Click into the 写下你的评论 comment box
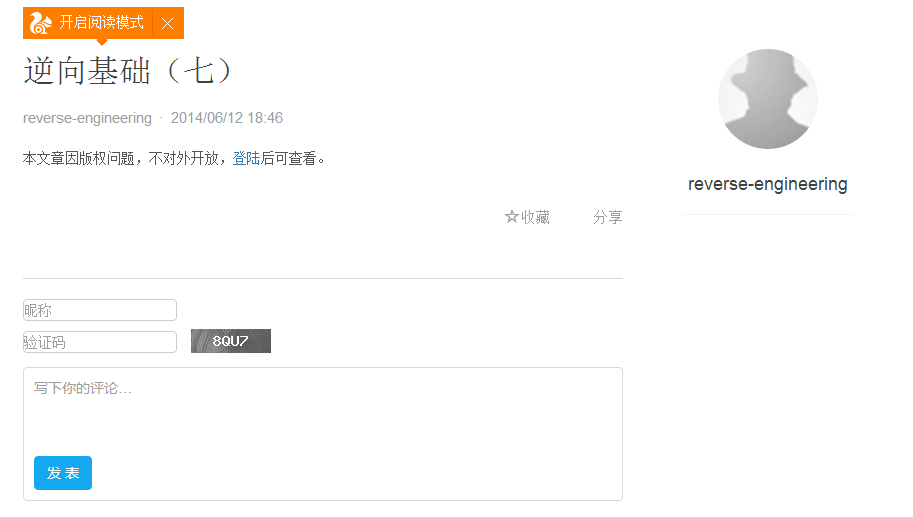 click(x=323, y=408)
